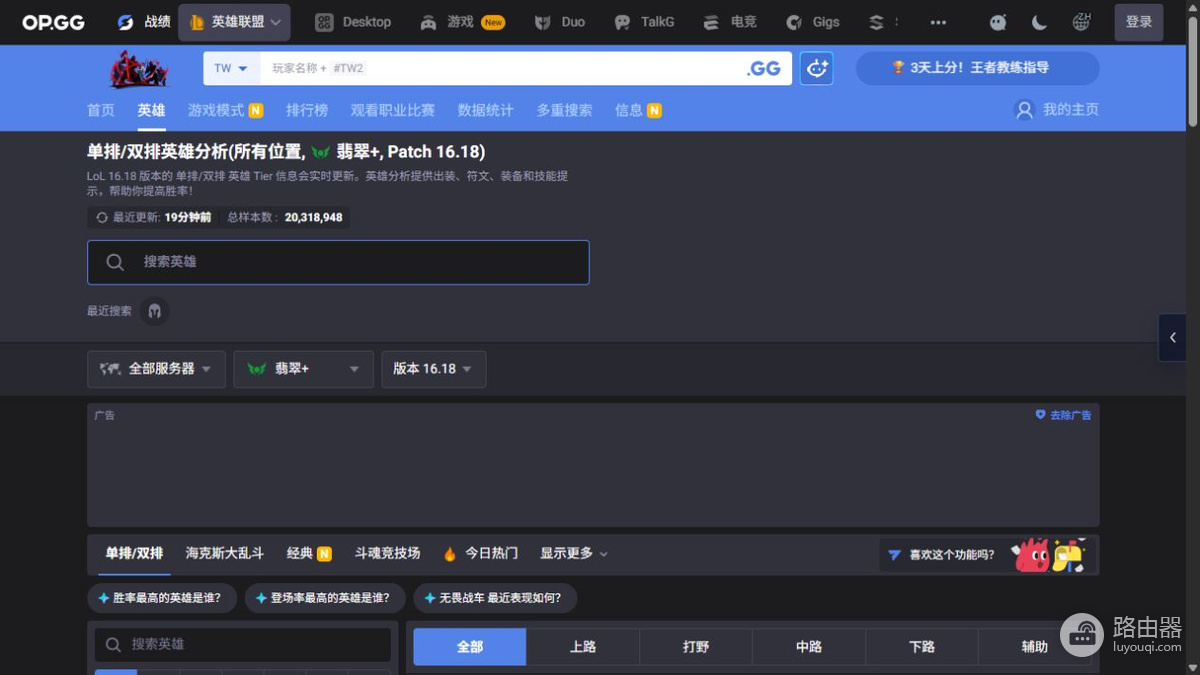This screenshot has width=1200, height=675.
Task: Select the 打野 position filter
Action: coord(696,647)
